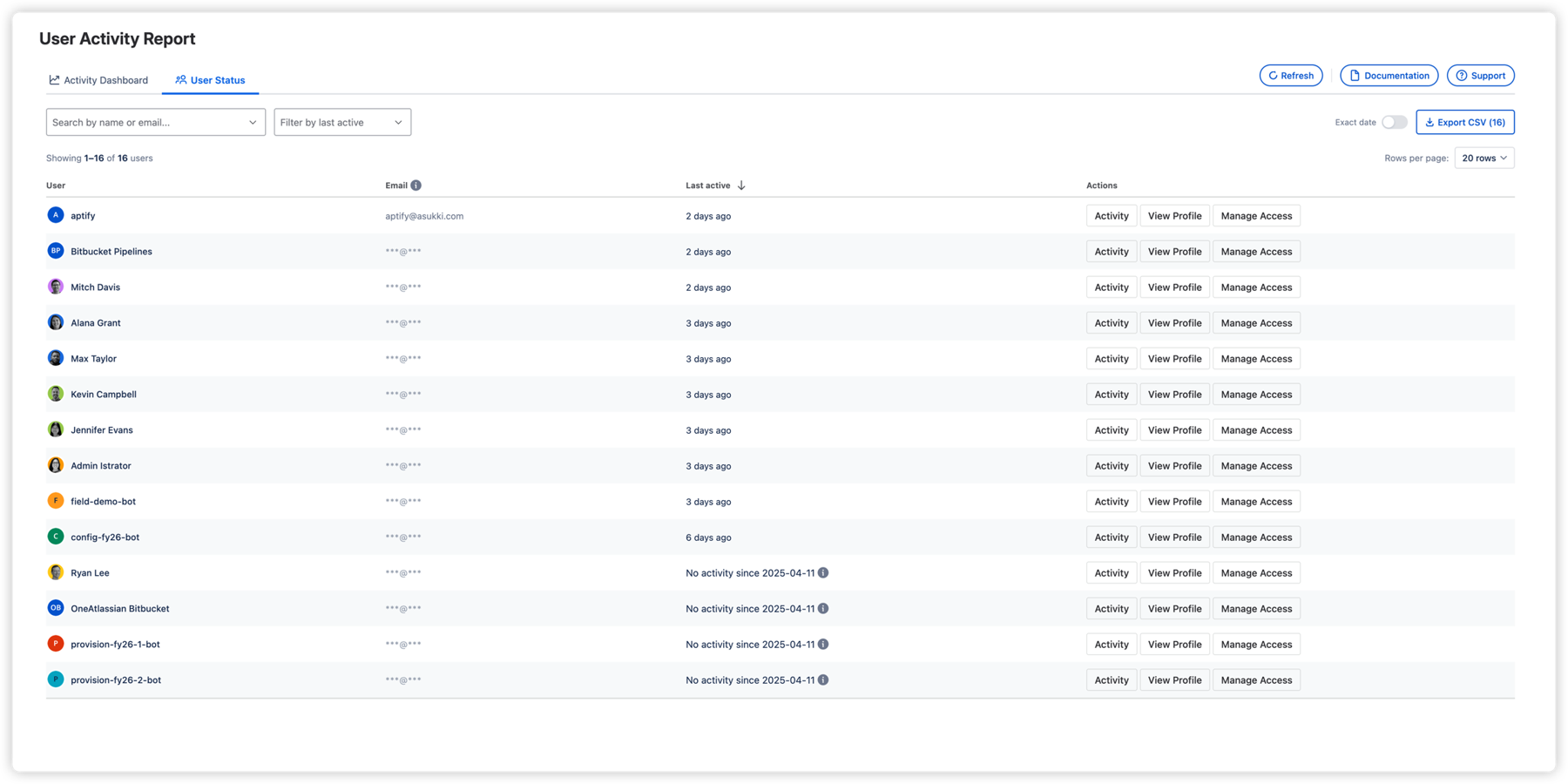Expand the search suggestions dropdown arrow
The height and width of the screenshot is (784, 1568).
point(253,122)
